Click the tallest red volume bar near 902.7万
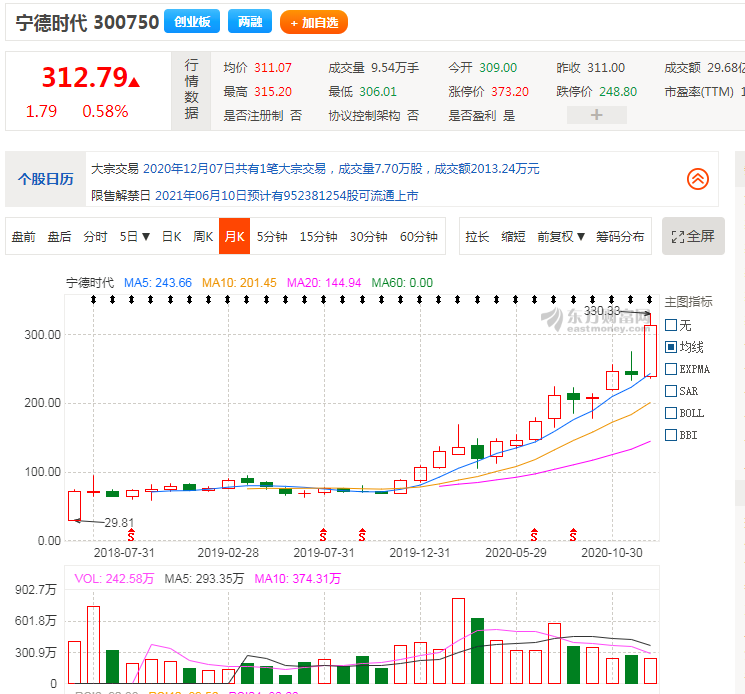 tap(458, 641)
